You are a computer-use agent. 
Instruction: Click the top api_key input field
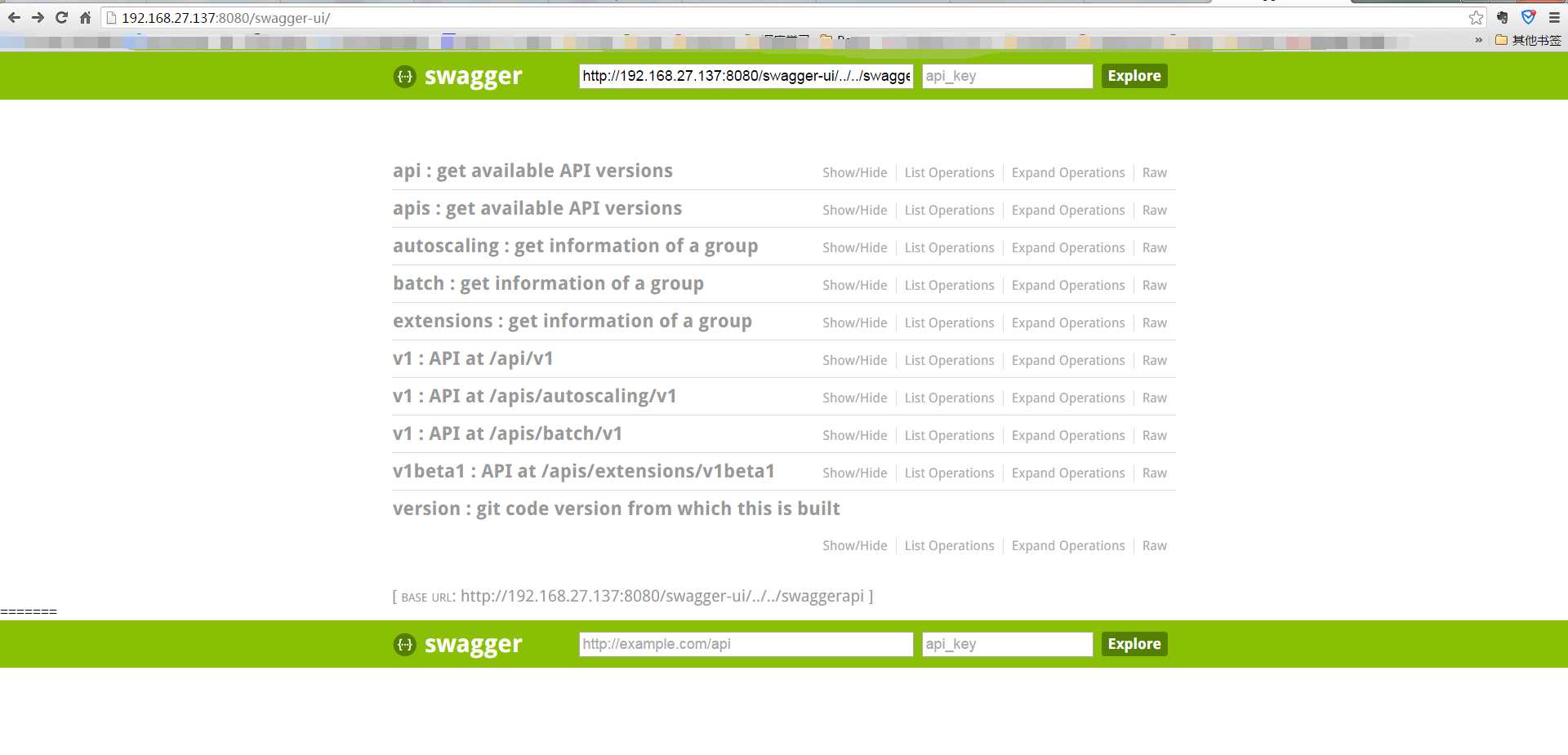tap(1007, 76)
